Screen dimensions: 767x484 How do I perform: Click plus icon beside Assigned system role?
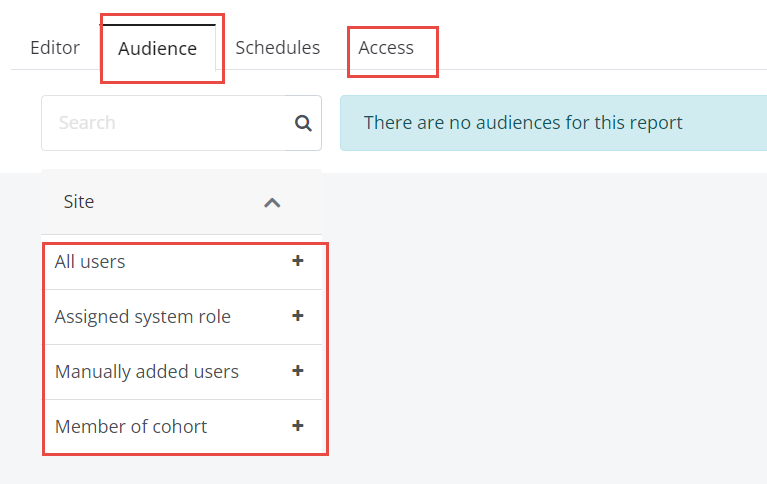tap(297, 316)
